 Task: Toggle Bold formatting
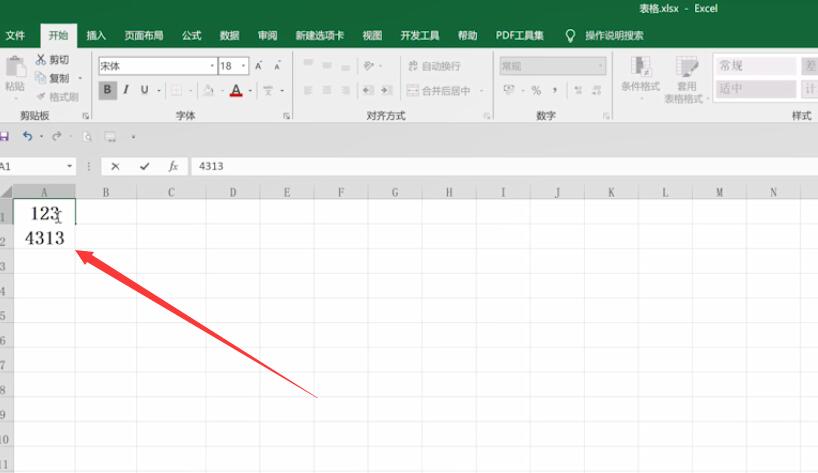pos(107,90)
